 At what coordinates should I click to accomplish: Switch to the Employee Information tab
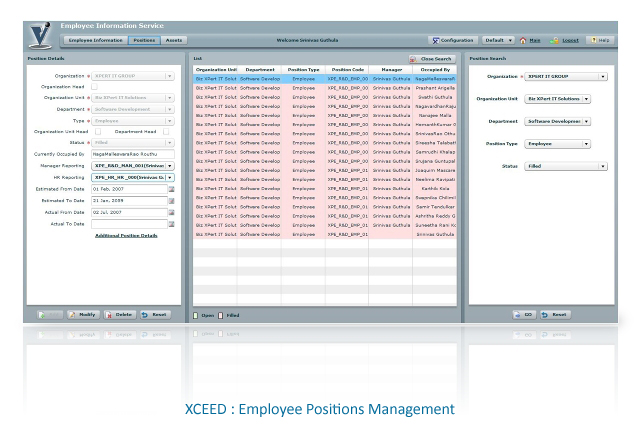(x=96, y=40)
